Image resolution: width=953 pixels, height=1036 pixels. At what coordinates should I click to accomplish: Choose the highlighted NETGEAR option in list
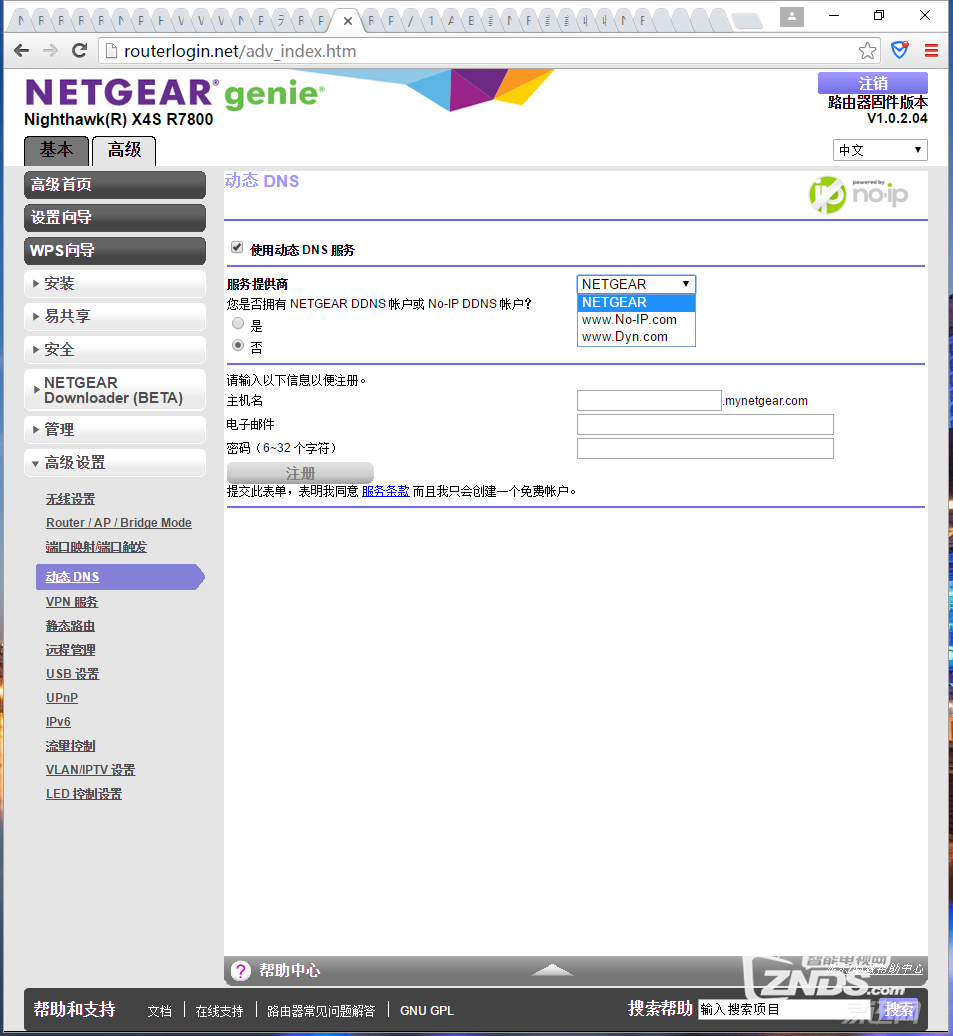tap(636, 303)
